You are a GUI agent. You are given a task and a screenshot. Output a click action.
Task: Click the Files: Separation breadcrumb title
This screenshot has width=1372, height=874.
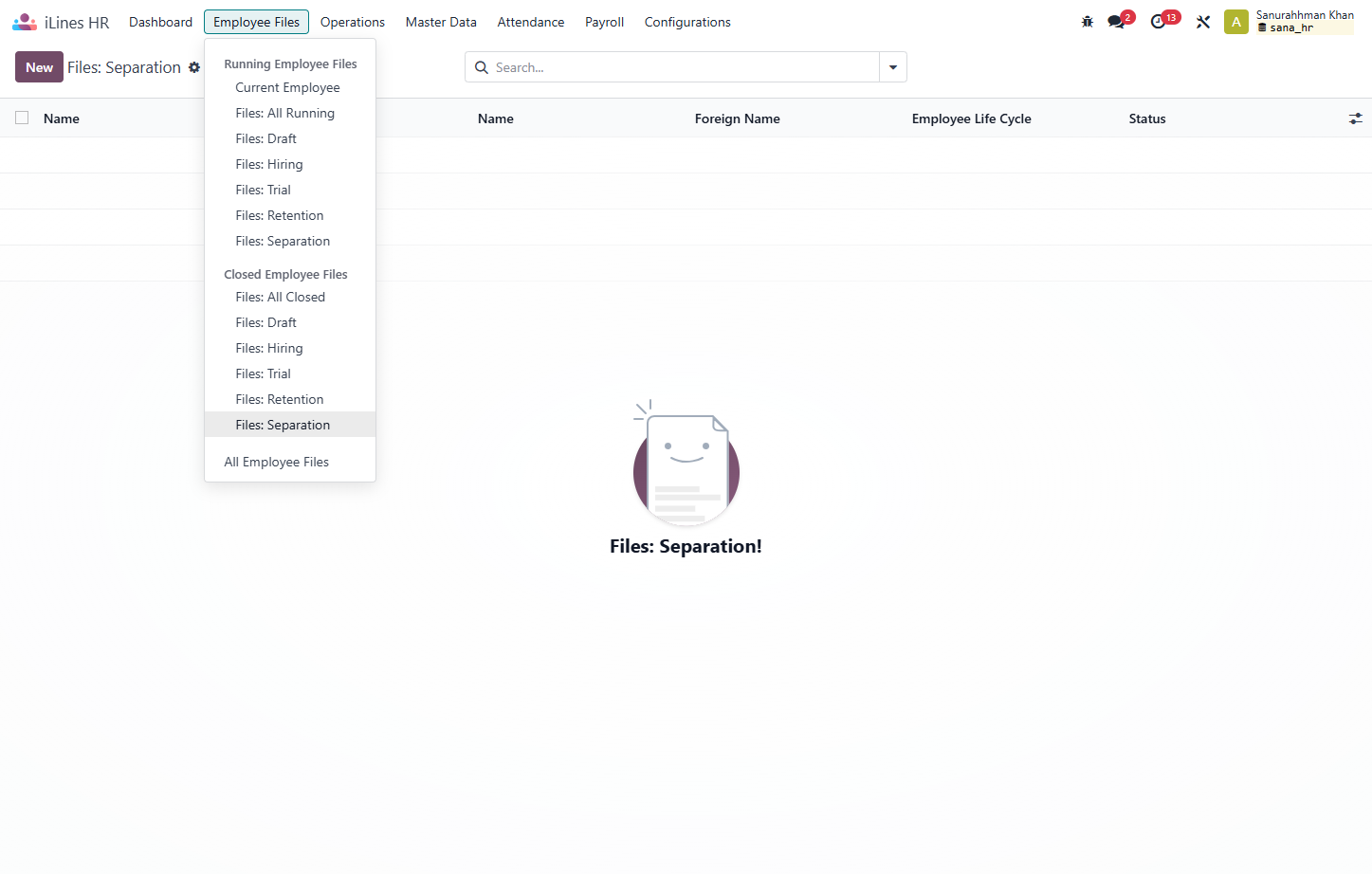tap(124, 67)
